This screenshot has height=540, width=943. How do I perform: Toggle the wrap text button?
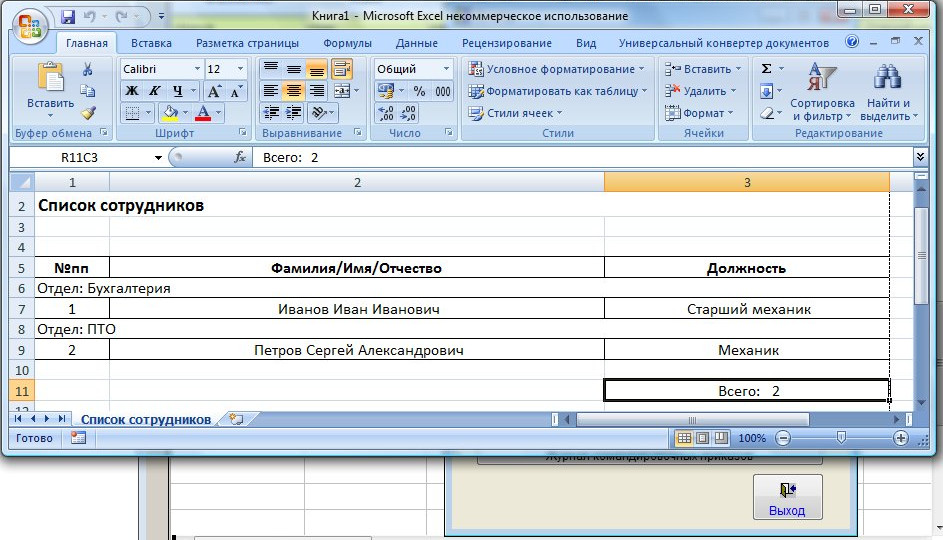point(342,69)
